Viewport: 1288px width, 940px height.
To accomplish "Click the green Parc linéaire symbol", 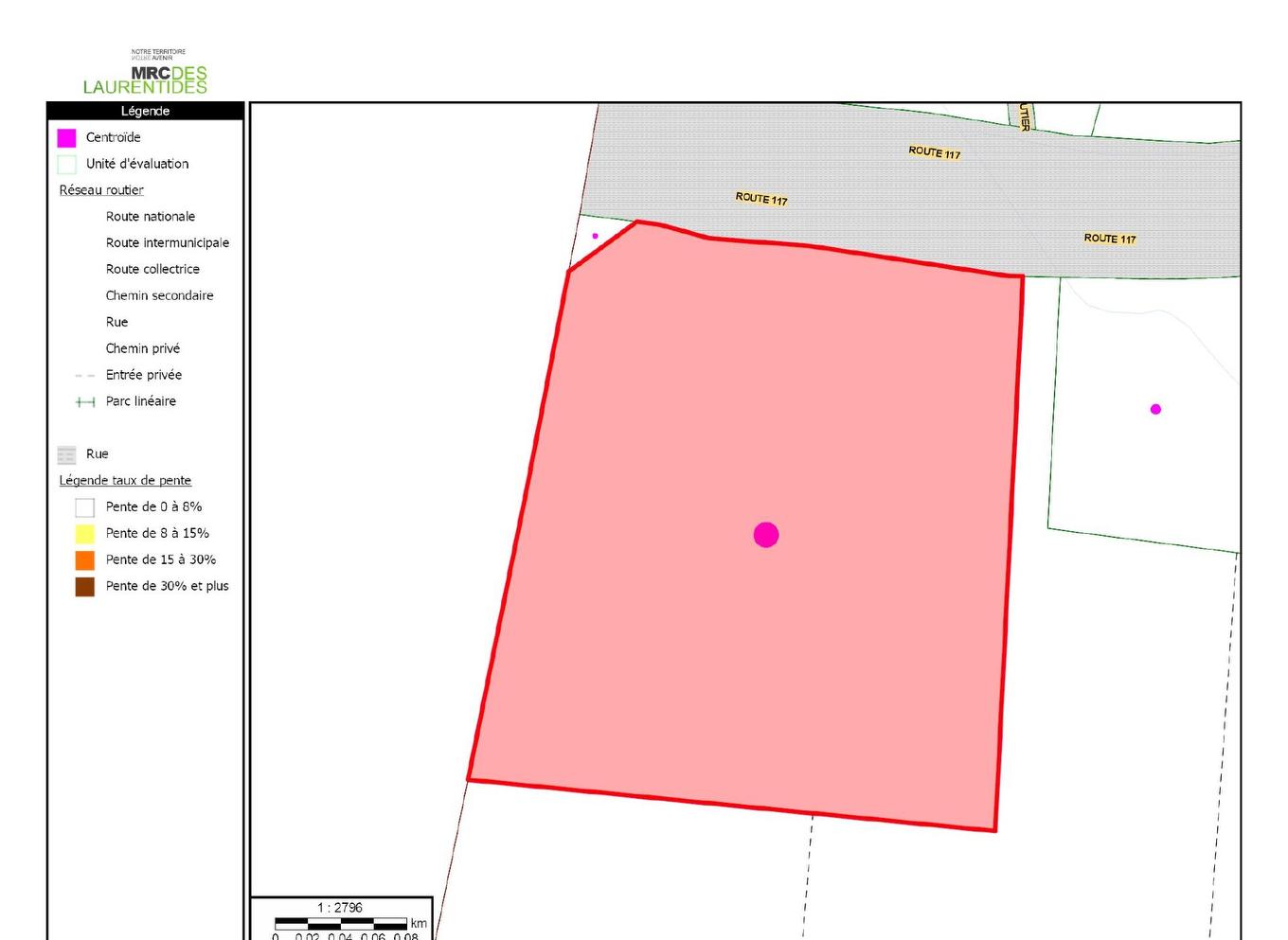I will click(x=85, y=402).
